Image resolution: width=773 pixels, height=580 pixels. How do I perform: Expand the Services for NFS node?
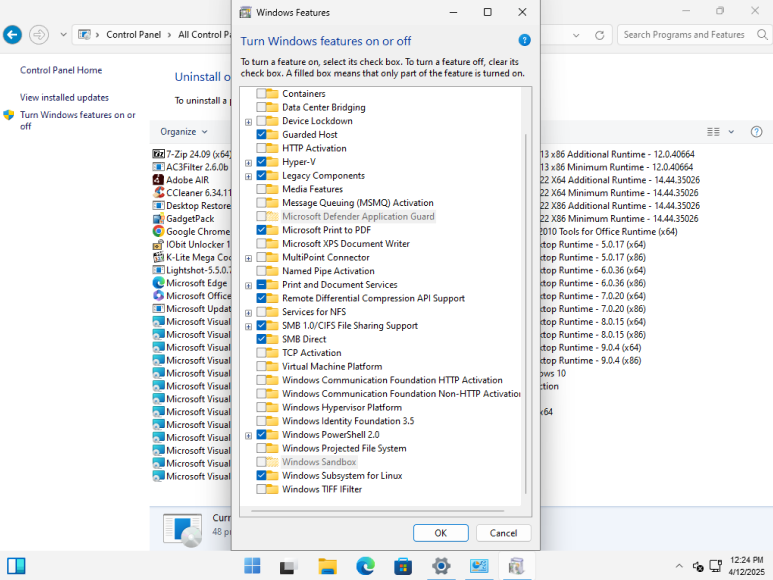pos(248,313)
